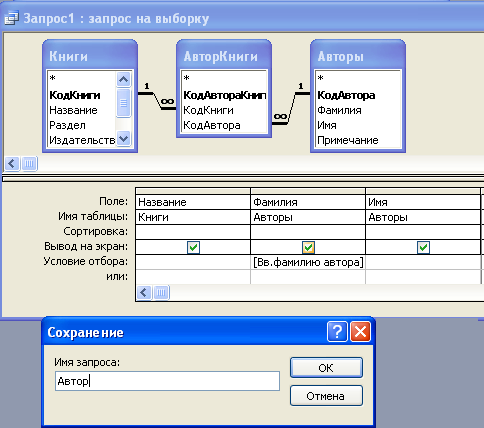This screenshot has width=484, height=428.
Task: Click the tables pane horizontal scroll thumb
Action: [29, 164]
